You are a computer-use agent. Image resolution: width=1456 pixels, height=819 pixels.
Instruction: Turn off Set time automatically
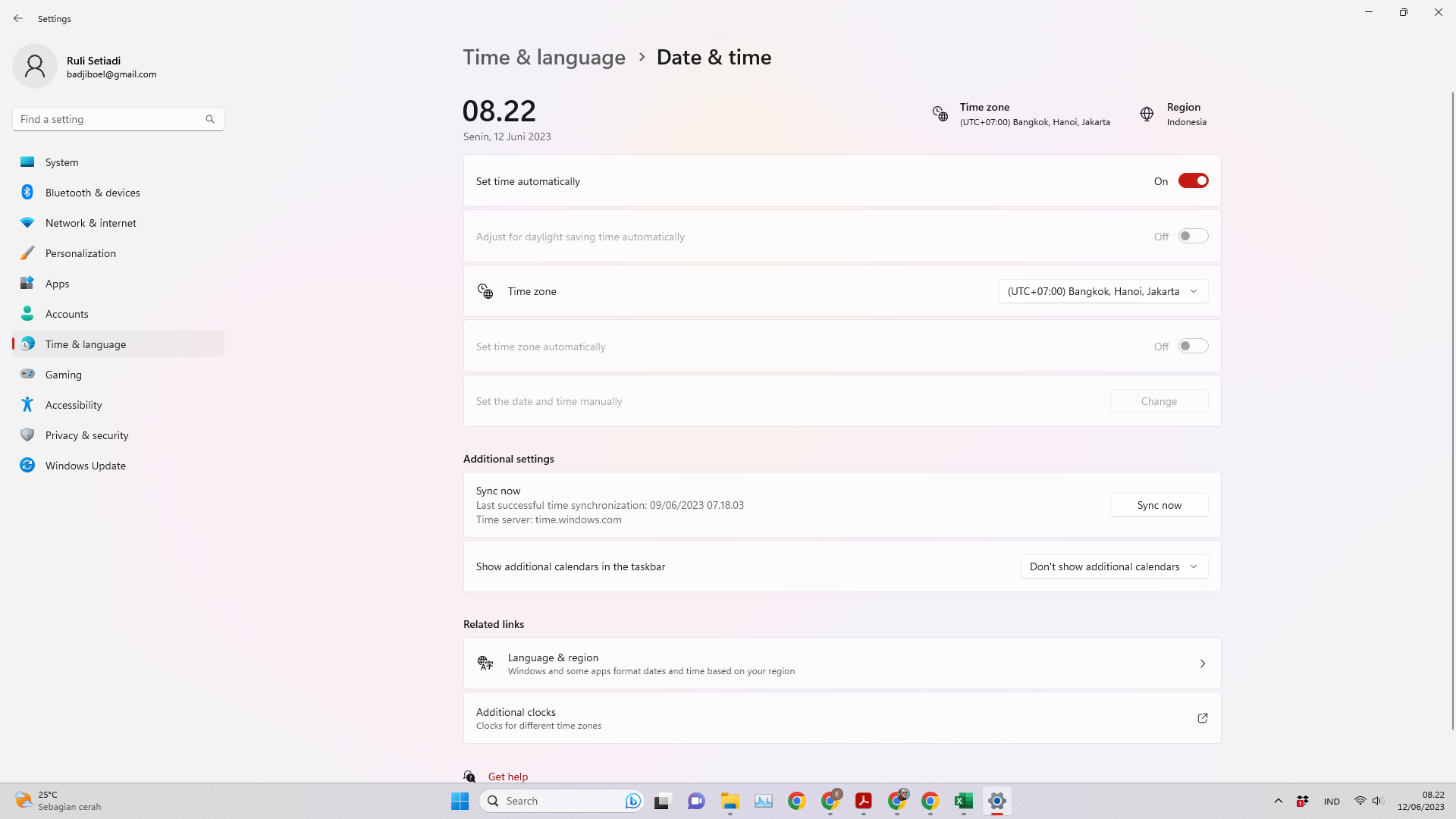point(1194,180)
